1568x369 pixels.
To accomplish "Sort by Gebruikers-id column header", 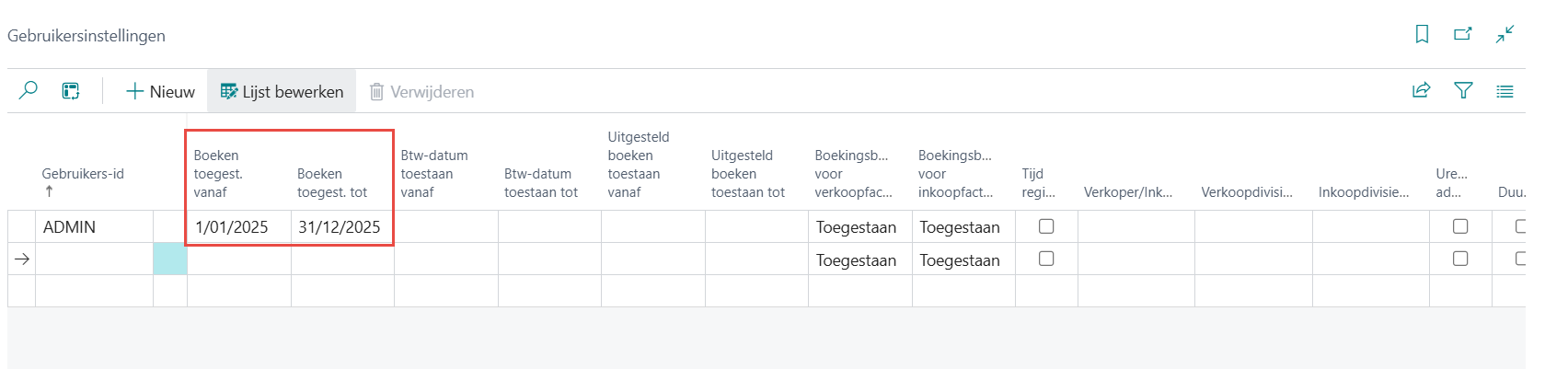I will tap(83, 174).
